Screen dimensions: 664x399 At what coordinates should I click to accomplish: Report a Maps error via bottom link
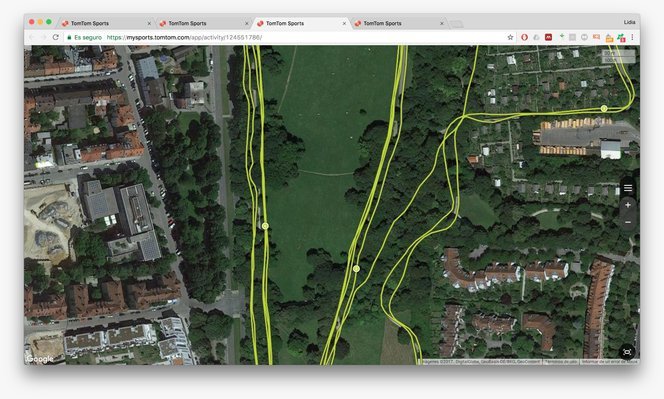609,362
